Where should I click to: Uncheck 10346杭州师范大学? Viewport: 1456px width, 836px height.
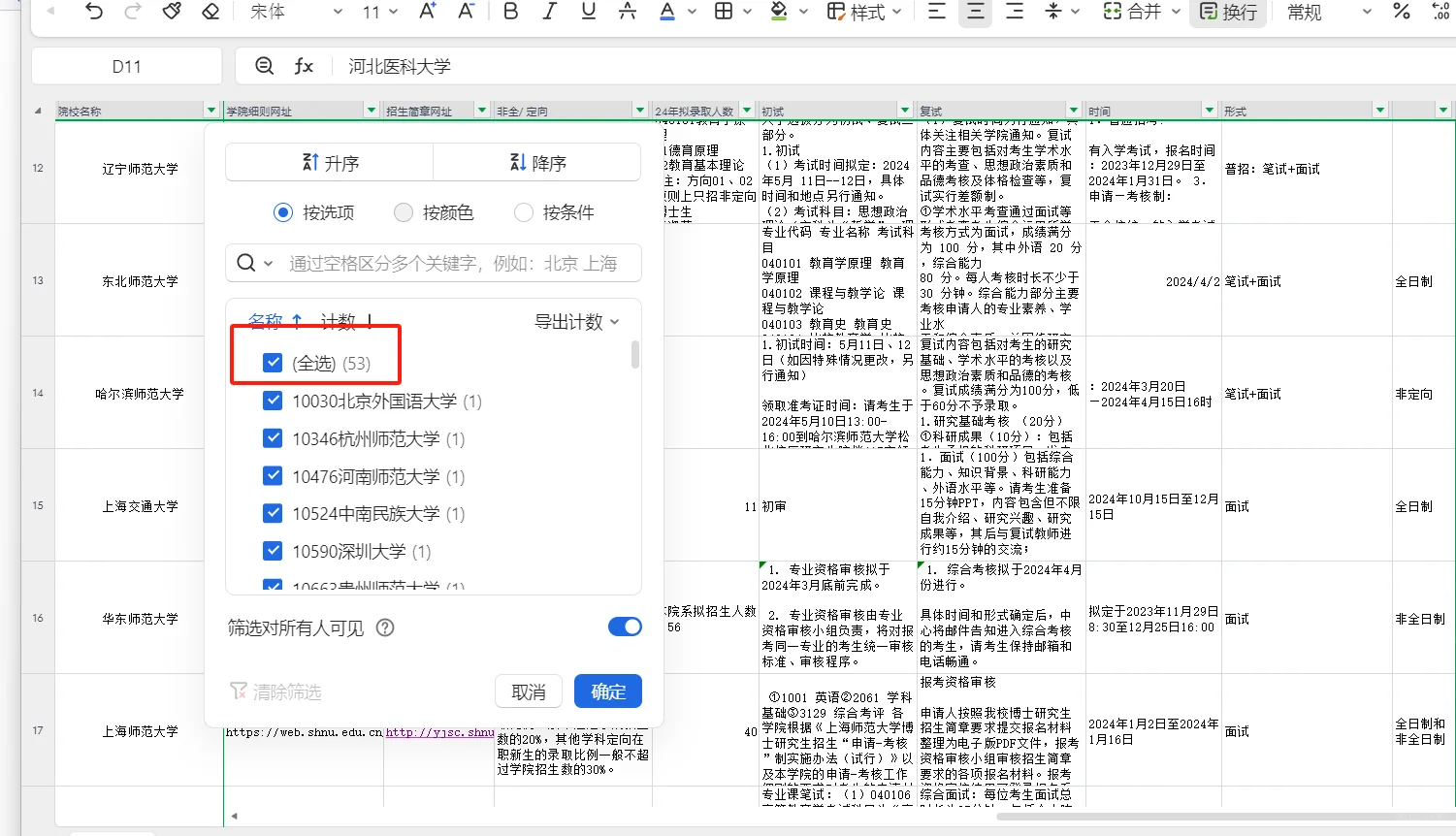click(x=273, y=438)
